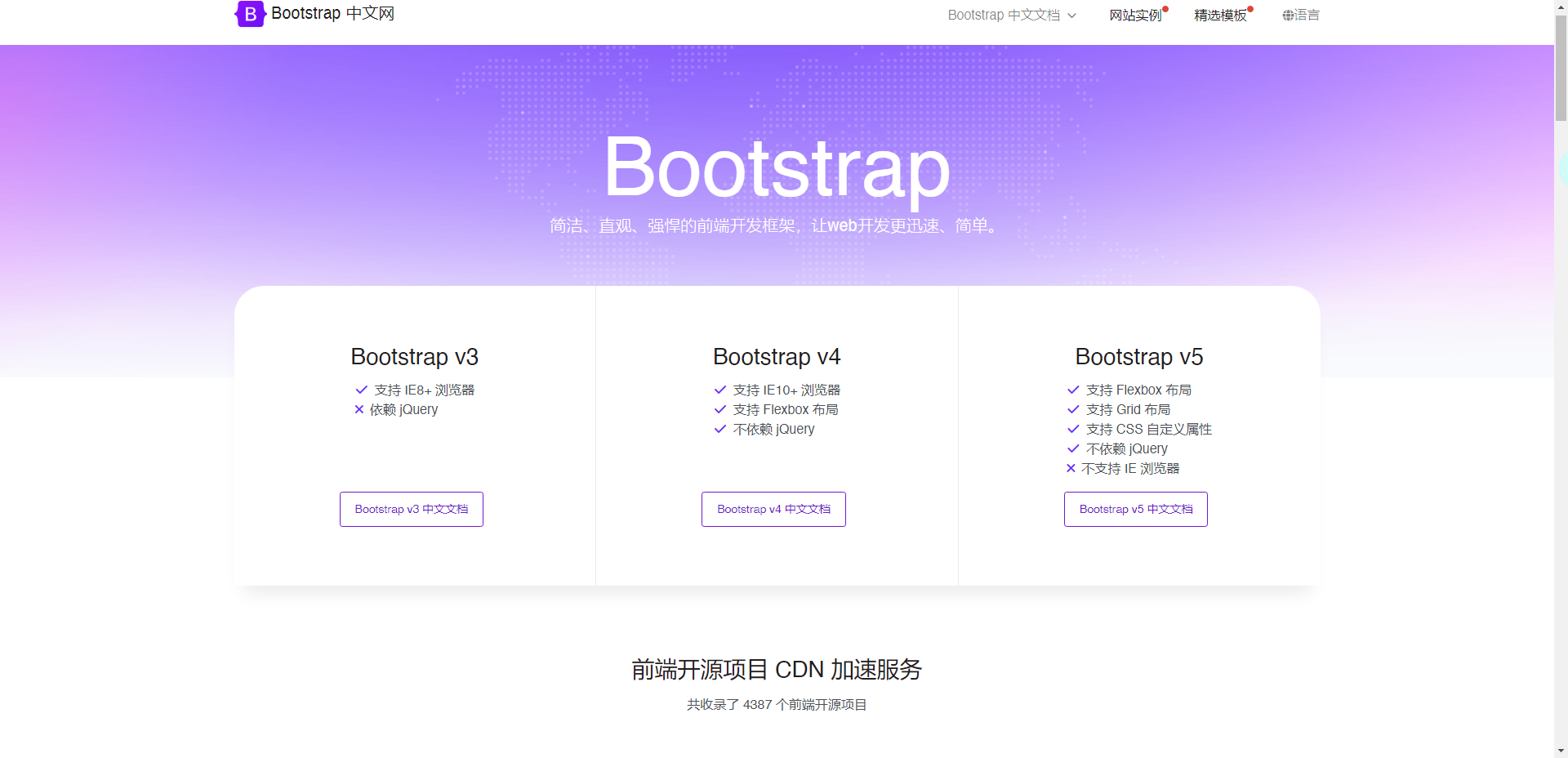Click the text 不支持 IE 浏览器
The width and height of the screenshot is (1568, 758).
click(x=1130, y=468)
